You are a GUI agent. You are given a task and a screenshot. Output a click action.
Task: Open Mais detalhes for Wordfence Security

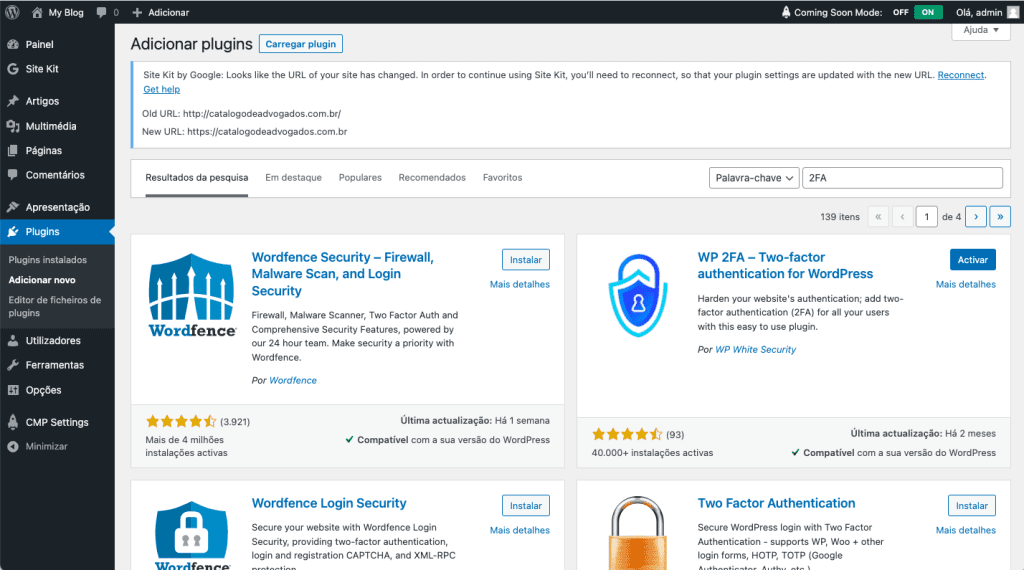click(520, 284)
